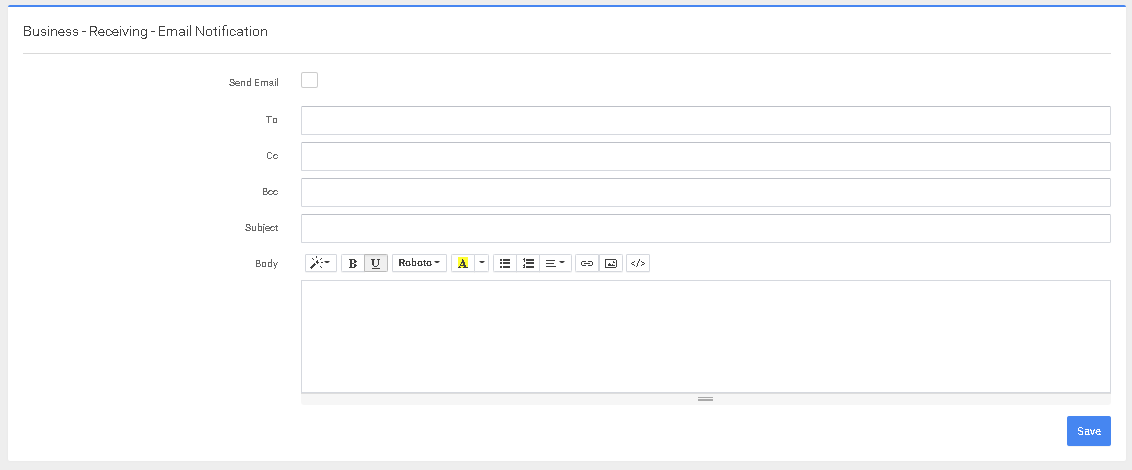Focus the Bcc recipients field
1132x470 pixels.
705,192
